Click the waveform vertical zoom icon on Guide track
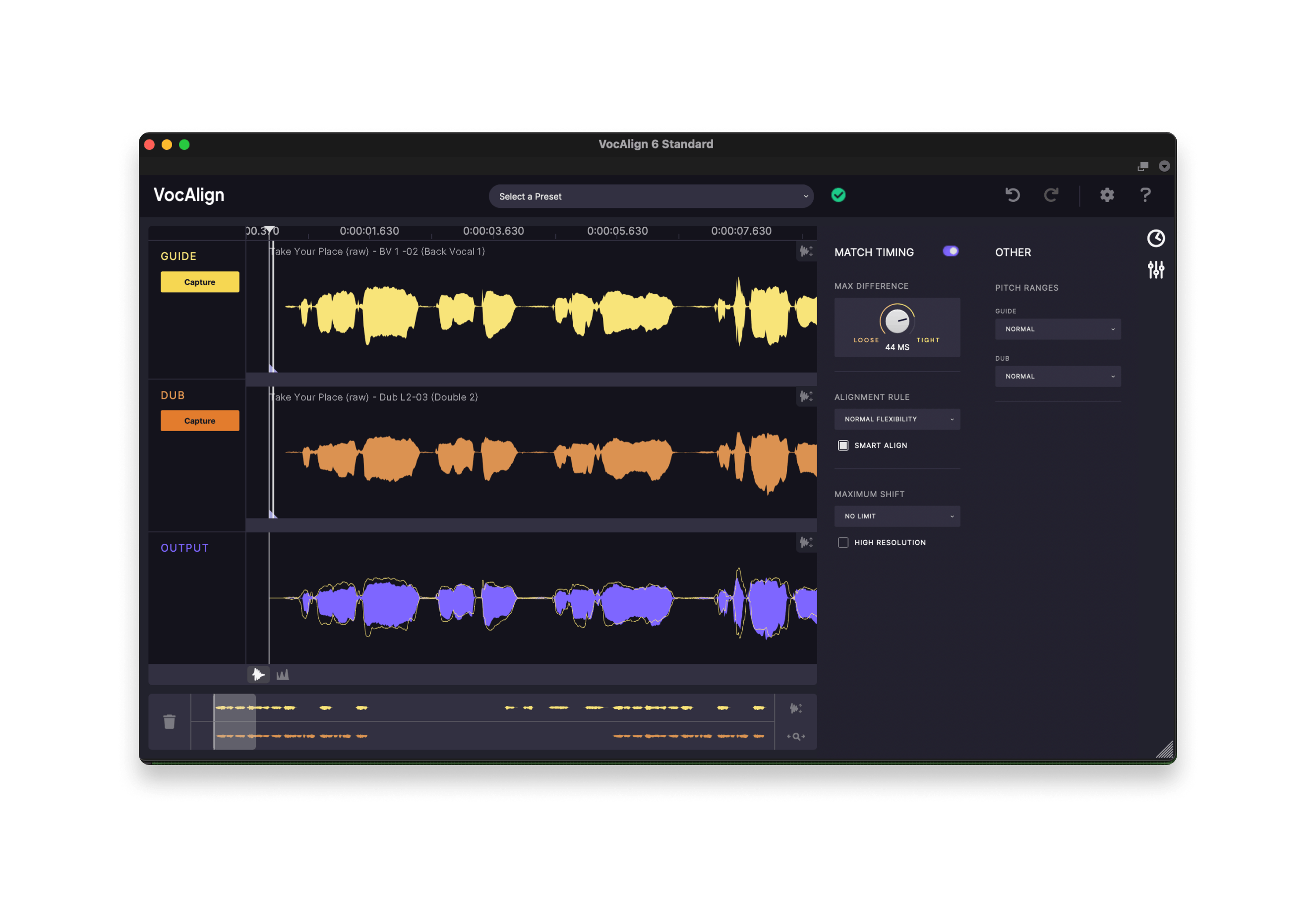The image size is (1316, 897). 805,251
